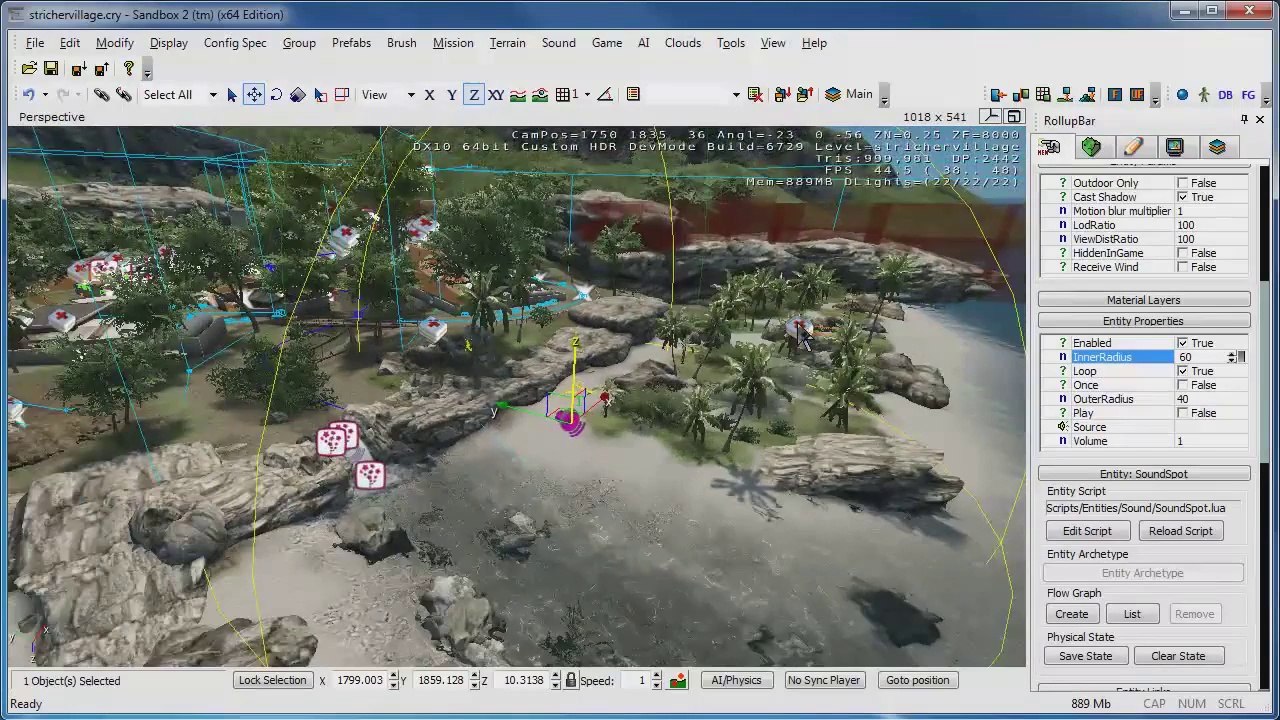Check the Play property checkbox
1280x720 pixels.
(1183, 413)
